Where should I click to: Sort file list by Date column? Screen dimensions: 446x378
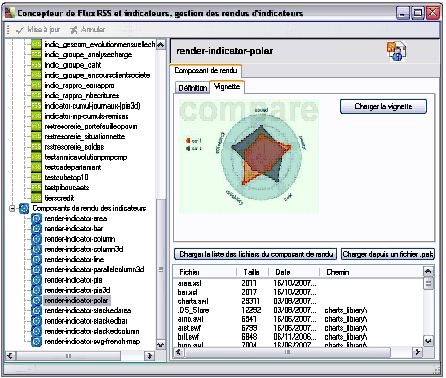294,272
